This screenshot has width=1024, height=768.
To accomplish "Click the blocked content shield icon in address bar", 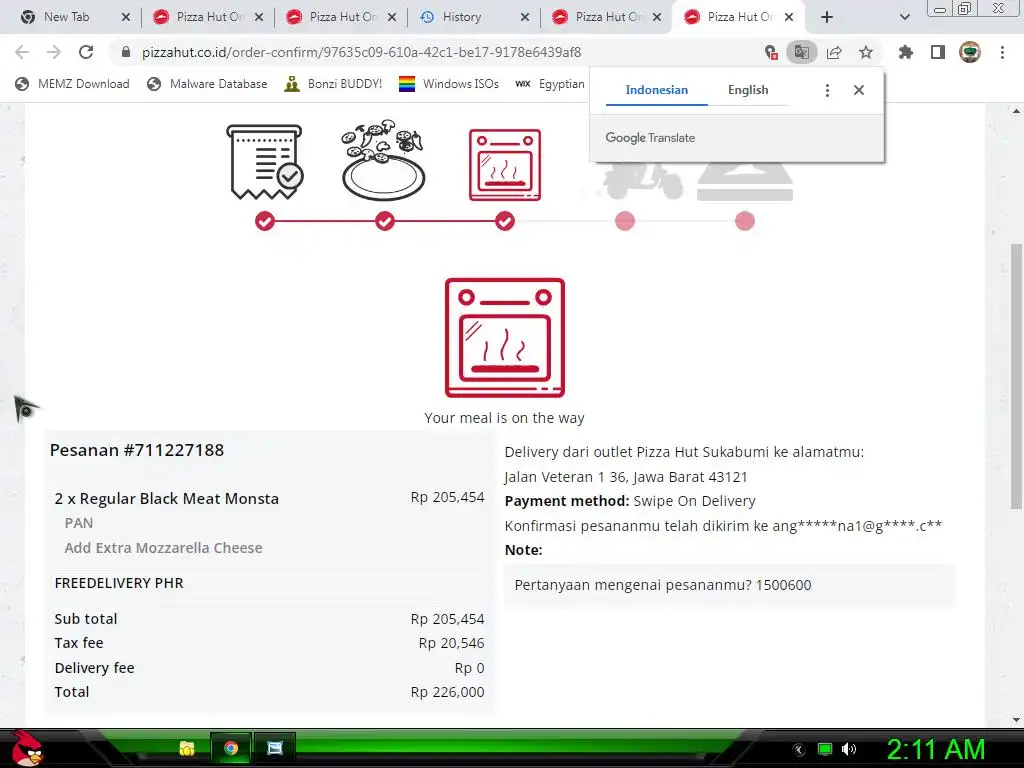I will click(x=771, y=52).
